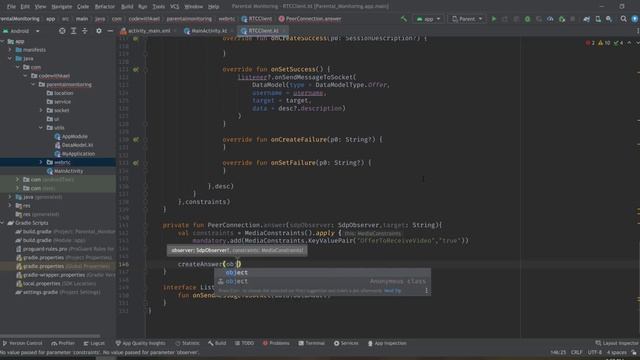
Task: Open the Android project view dropdown
Action: [22, 31]
